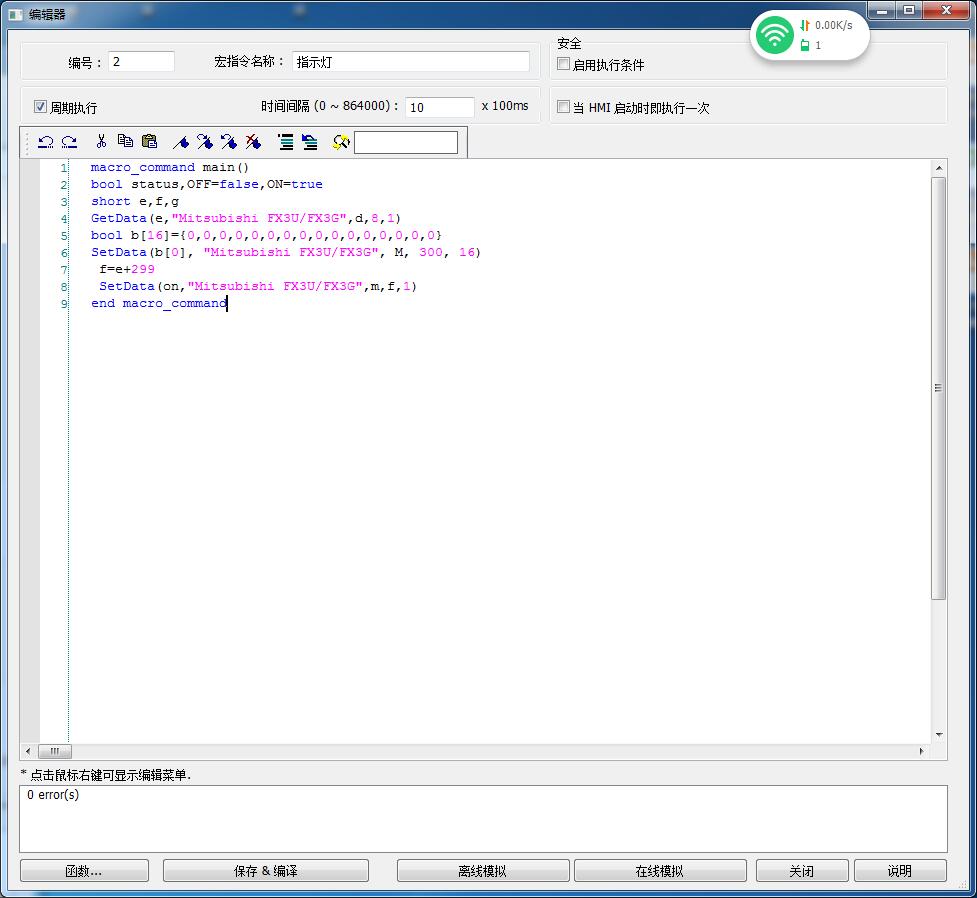Check 当 HMI 启动时即执行一次 option
Screen dimensions: 977x898
pos(564,107)
